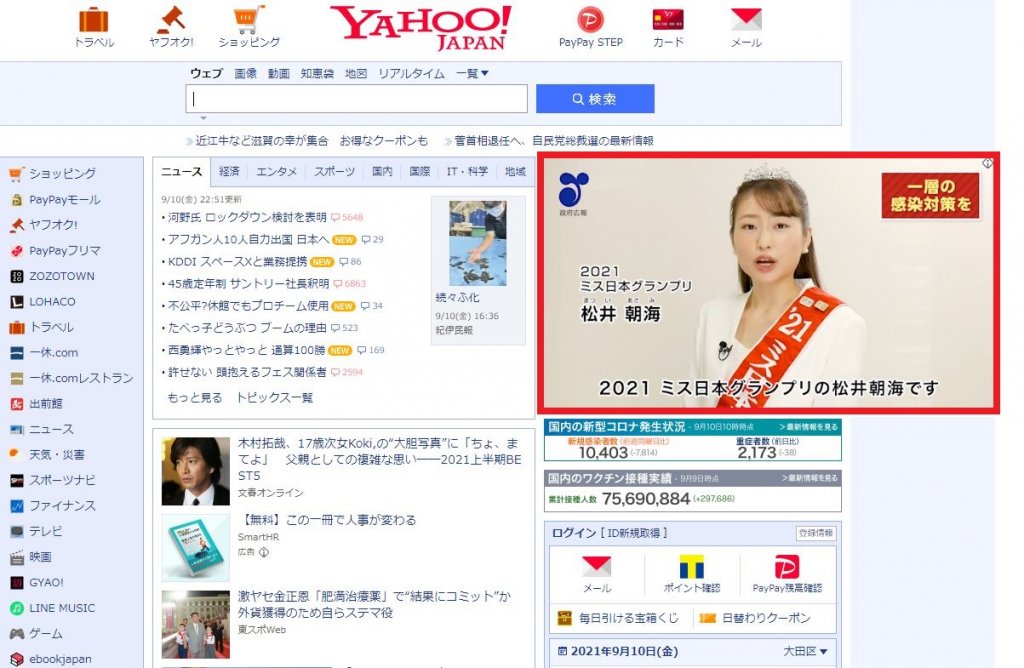Open the 大田区 region dropdown

coord(805,651)
